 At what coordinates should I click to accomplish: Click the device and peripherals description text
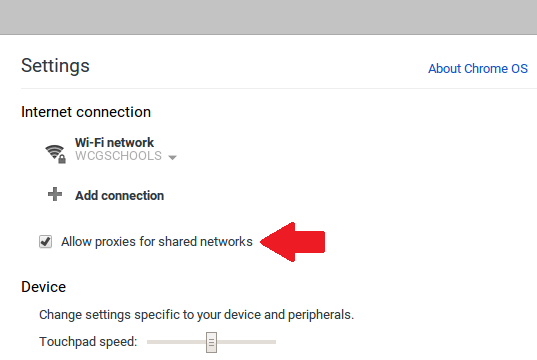[196, 315]
